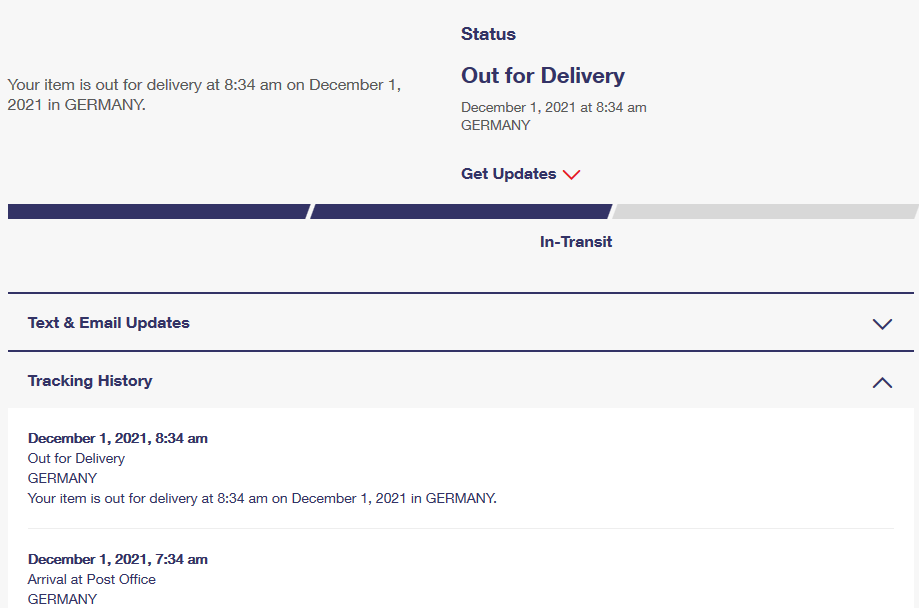Click the Text & Email Updates heading
The image size is (919, 608).
point(109,323)
